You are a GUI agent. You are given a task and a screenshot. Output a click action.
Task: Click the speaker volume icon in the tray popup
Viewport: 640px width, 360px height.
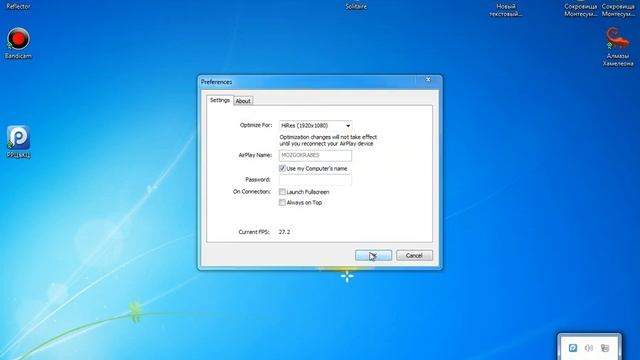tap(589, 348)
